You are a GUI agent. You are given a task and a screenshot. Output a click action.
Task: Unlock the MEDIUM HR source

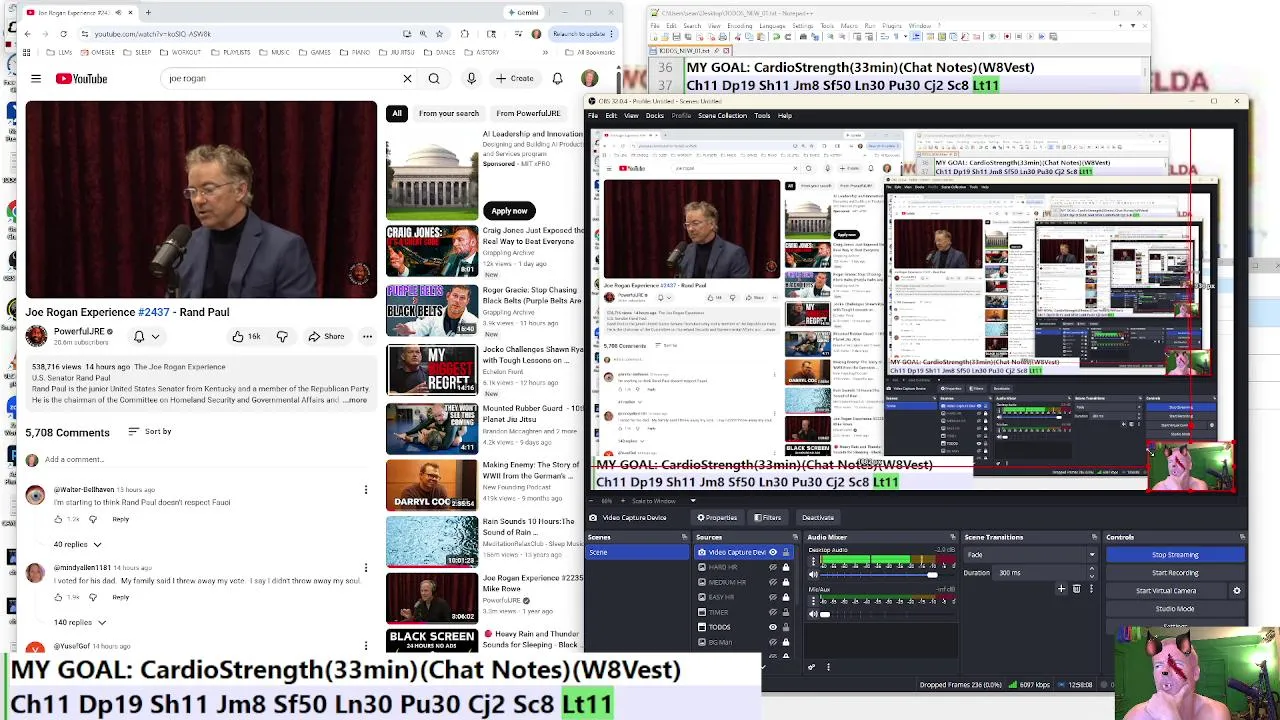tap(786, 582)
